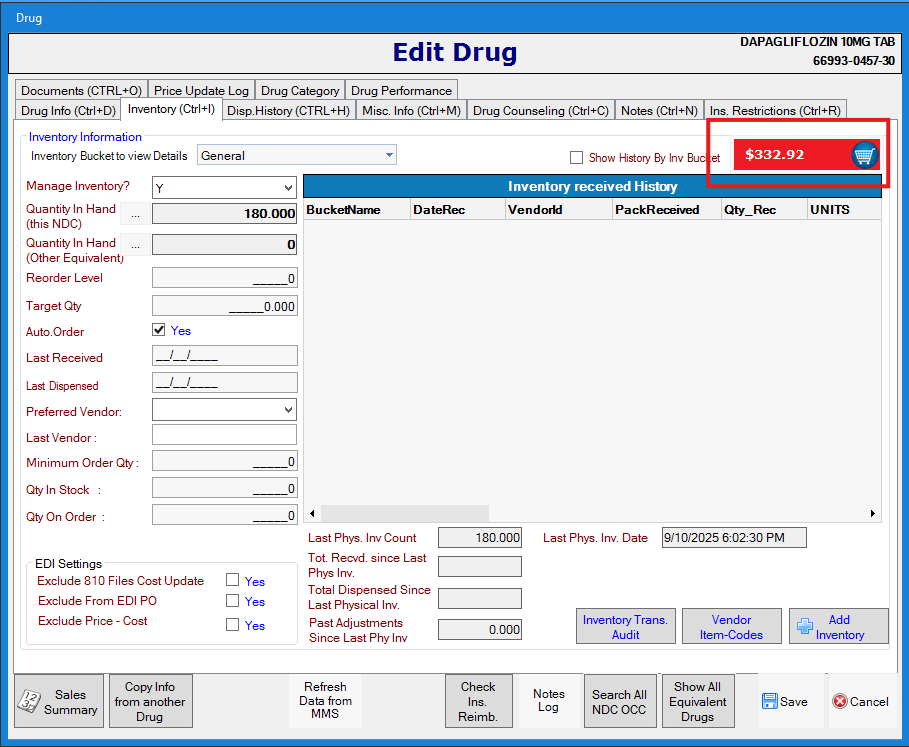Viewport: 909px width, 747px height.
Task: Click the Add Inventory plus icon
Action: pyautogui.click(x=804, y=627)
